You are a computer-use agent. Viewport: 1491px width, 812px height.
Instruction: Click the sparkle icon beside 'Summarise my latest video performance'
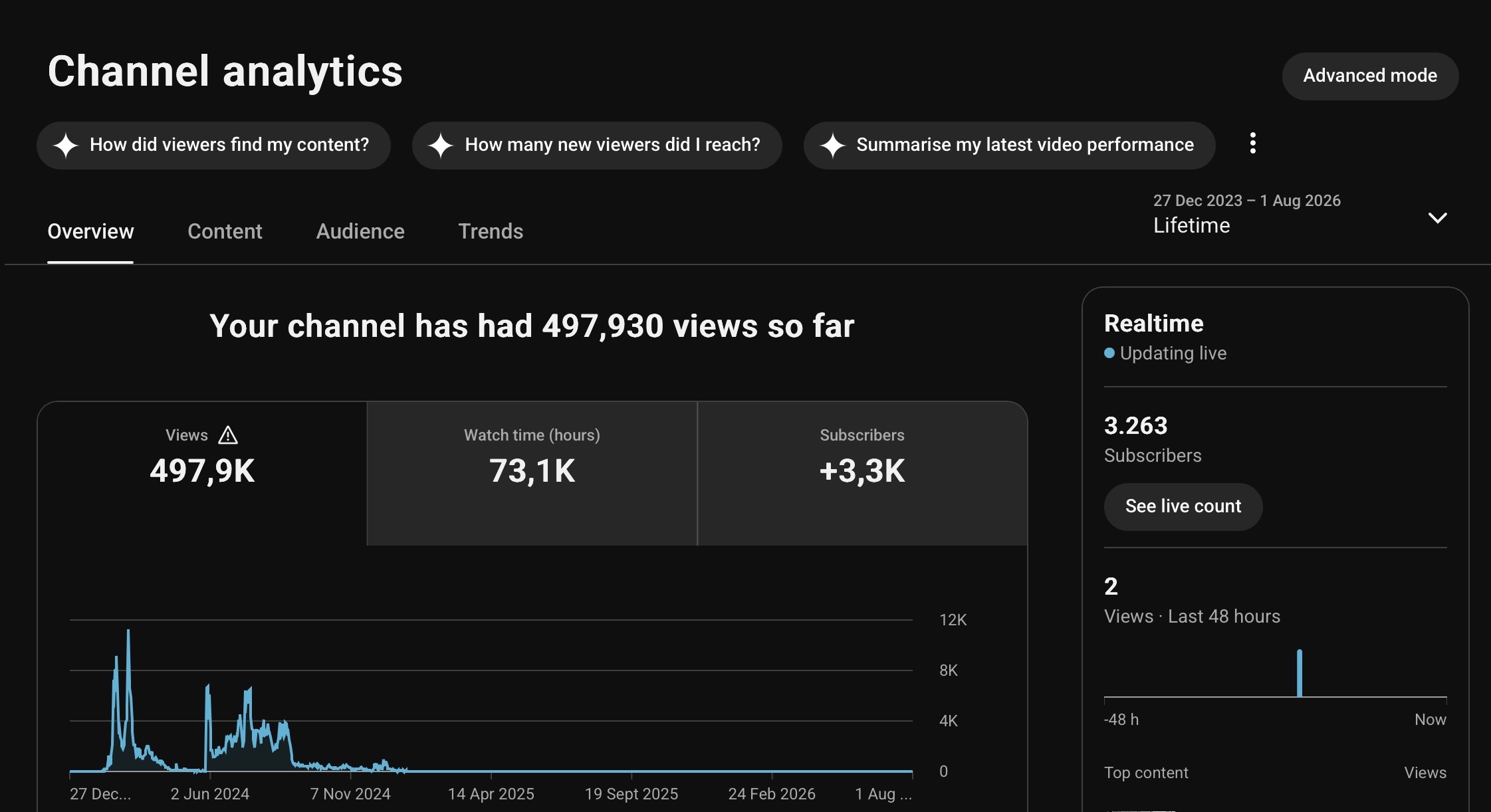point(832,146)
